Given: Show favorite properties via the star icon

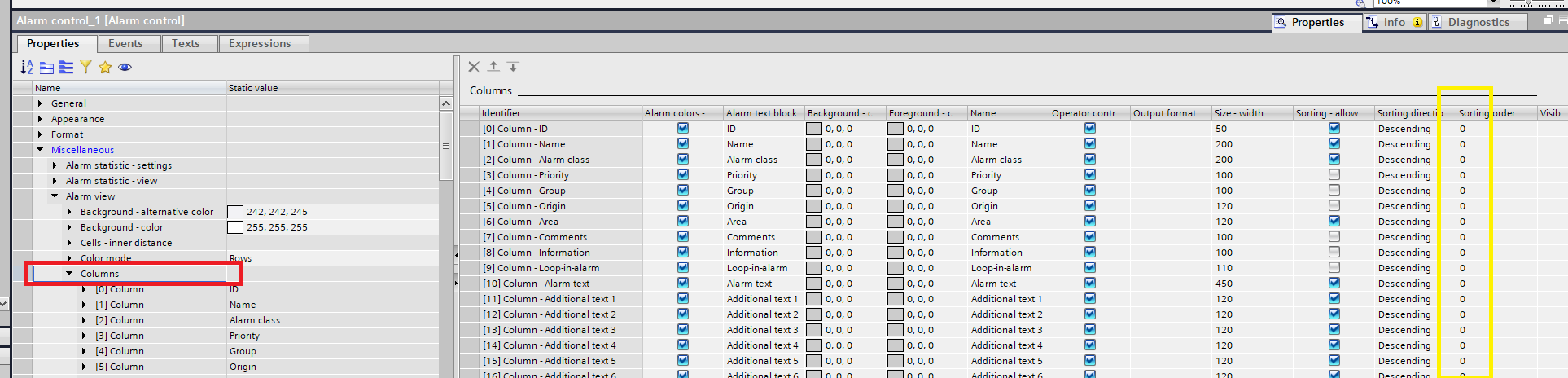Looking at the screenshot, I should point(105,68).
